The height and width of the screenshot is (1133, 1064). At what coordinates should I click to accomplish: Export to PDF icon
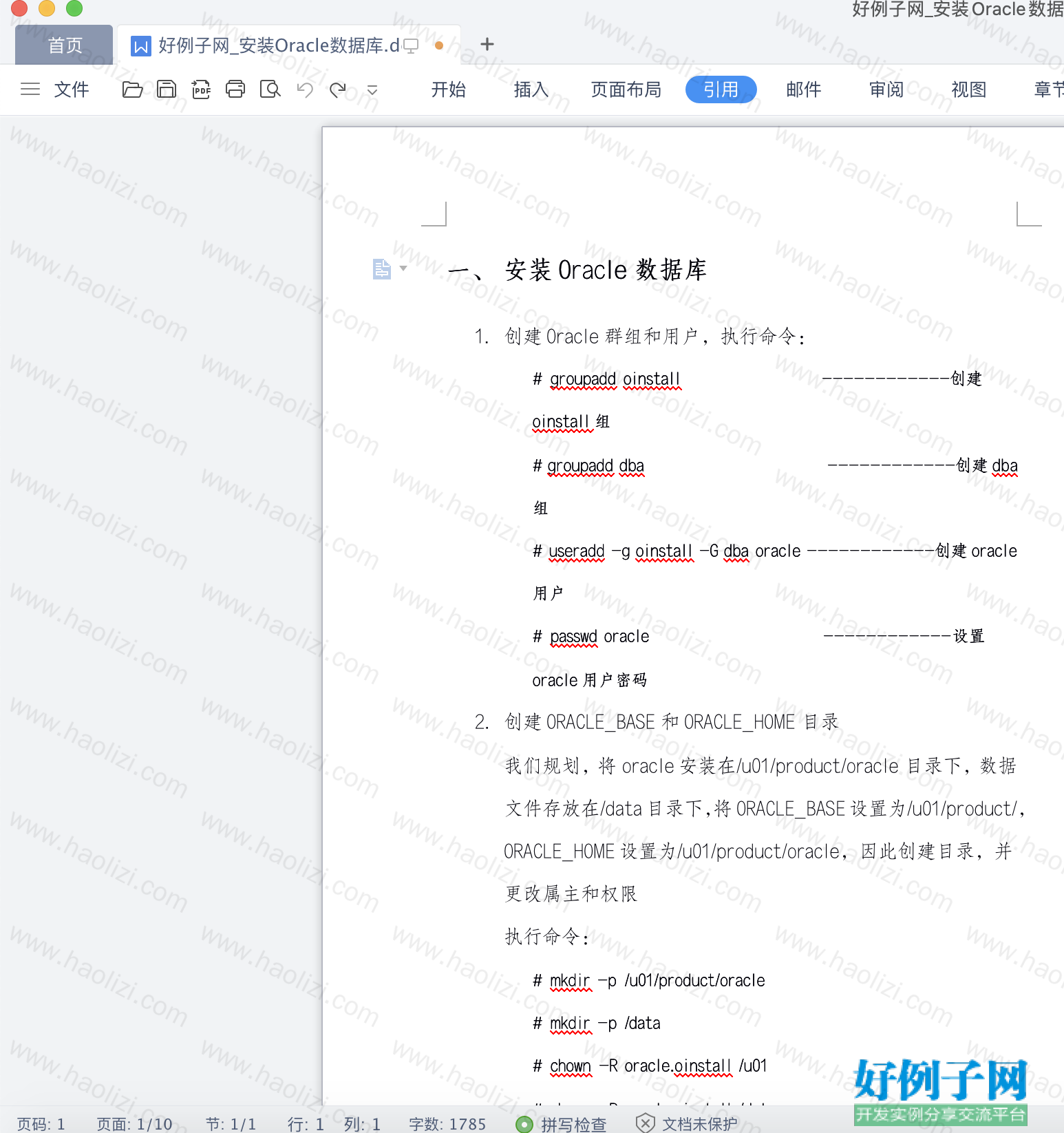point(201,89)
